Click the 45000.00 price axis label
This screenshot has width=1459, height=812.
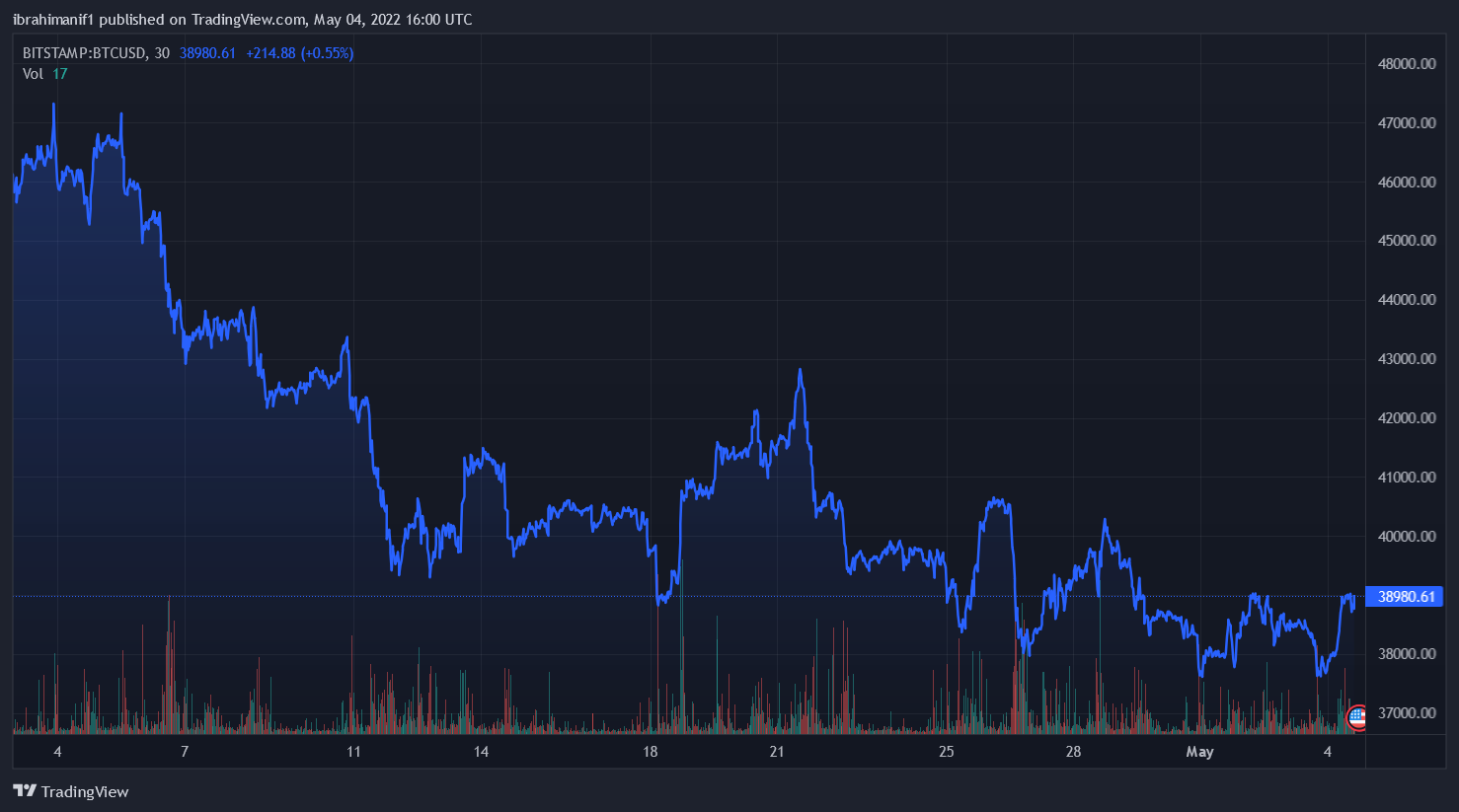point(1406,241)
